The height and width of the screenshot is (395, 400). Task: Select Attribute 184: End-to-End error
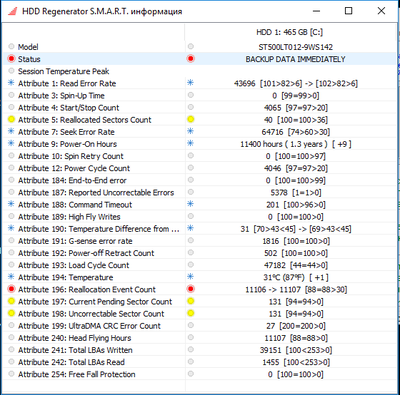72,180
